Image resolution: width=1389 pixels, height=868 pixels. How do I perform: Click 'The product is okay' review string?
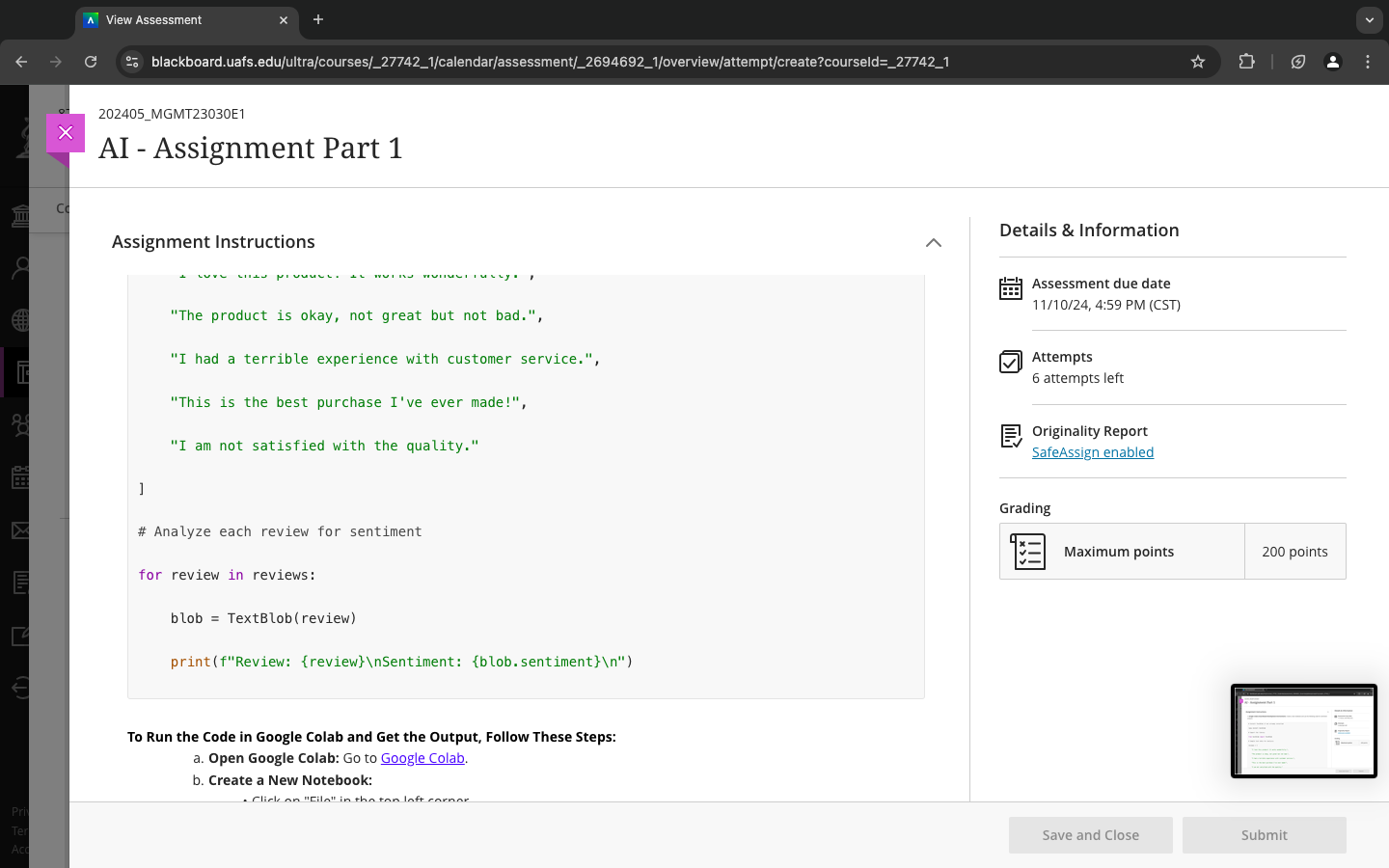(x=357, y=315)
